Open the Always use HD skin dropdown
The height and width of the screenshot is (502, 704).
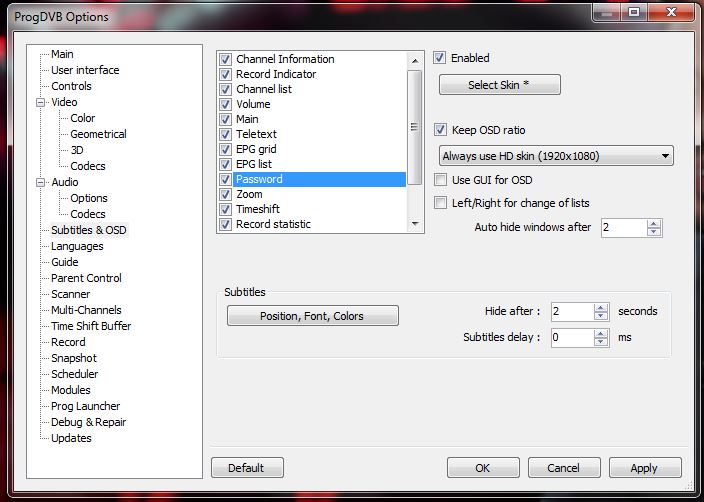tap(556, 156)
